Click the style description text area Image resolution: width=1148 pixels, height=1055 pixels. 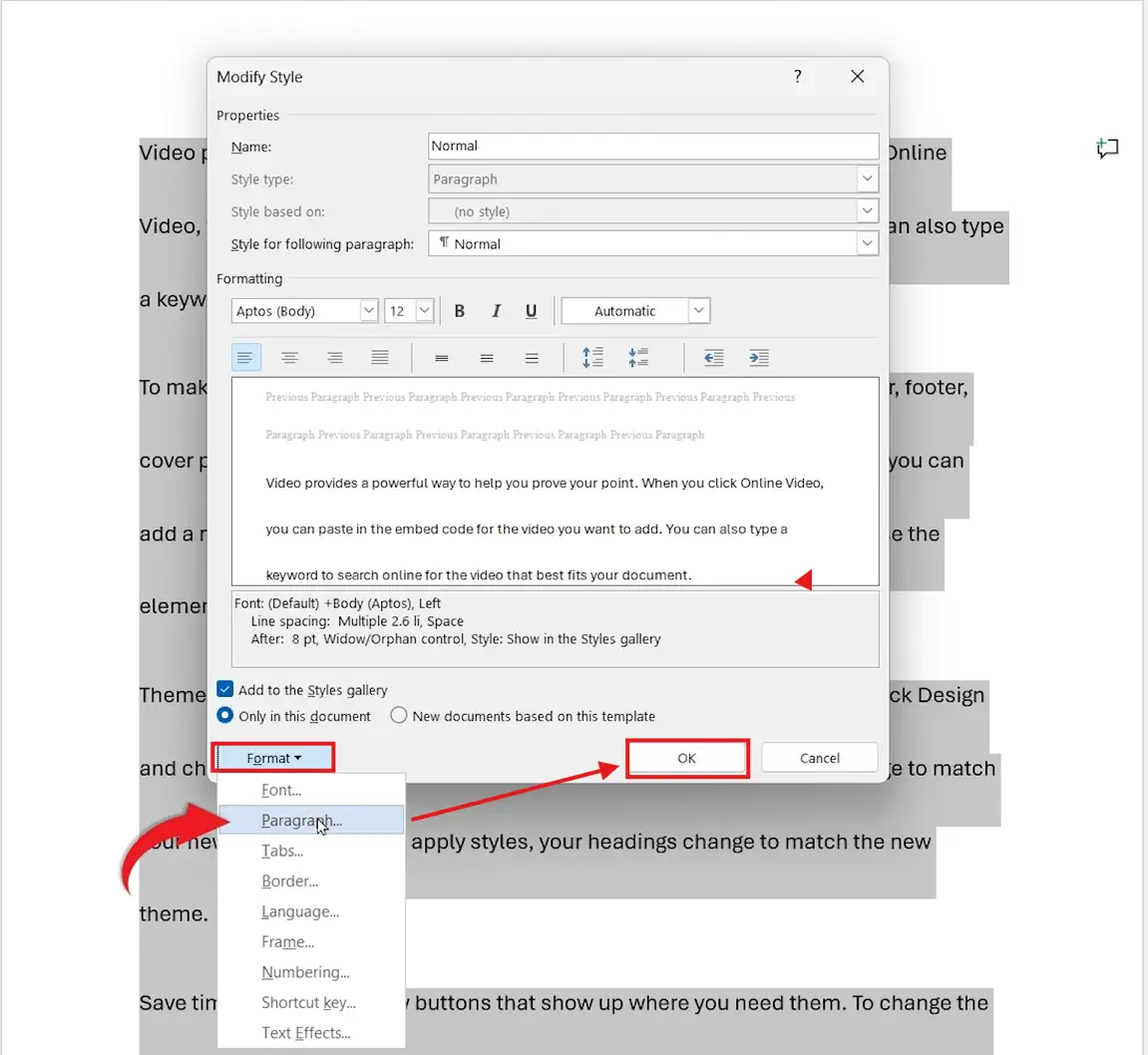pos(555,629)
